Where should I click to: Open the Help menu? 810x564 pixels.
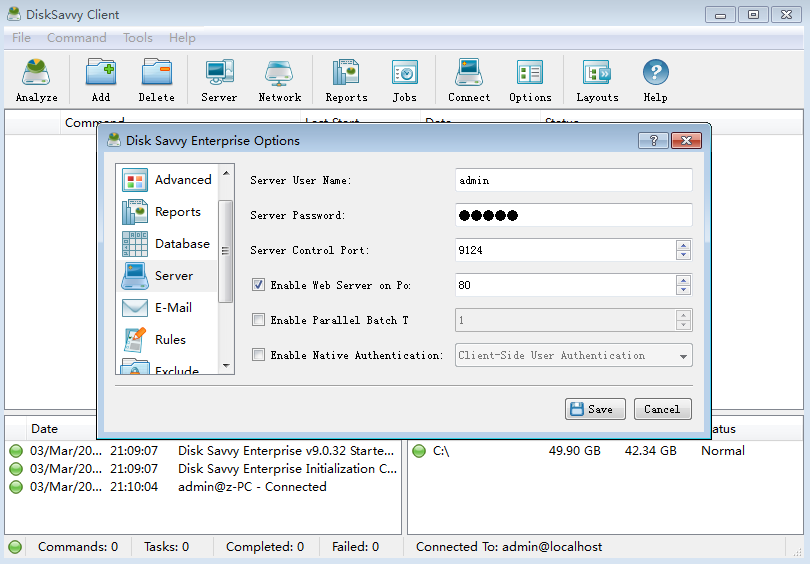(182, 38)
